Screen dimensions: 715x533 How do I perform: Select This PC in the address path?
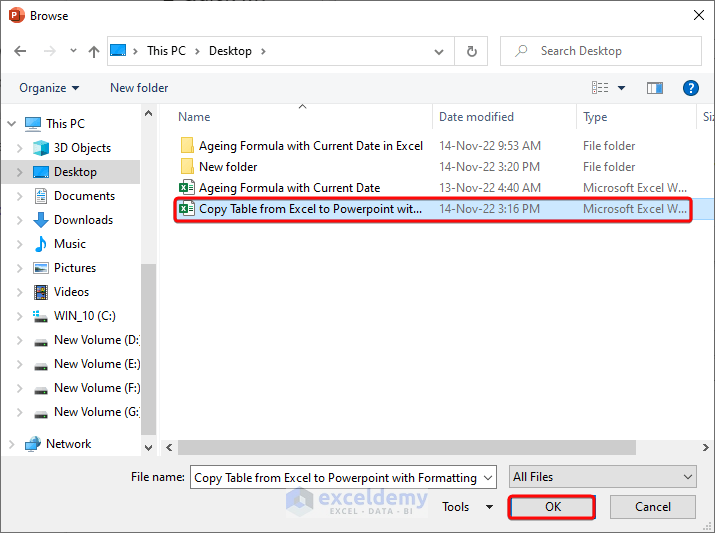(x=166, y=51)
